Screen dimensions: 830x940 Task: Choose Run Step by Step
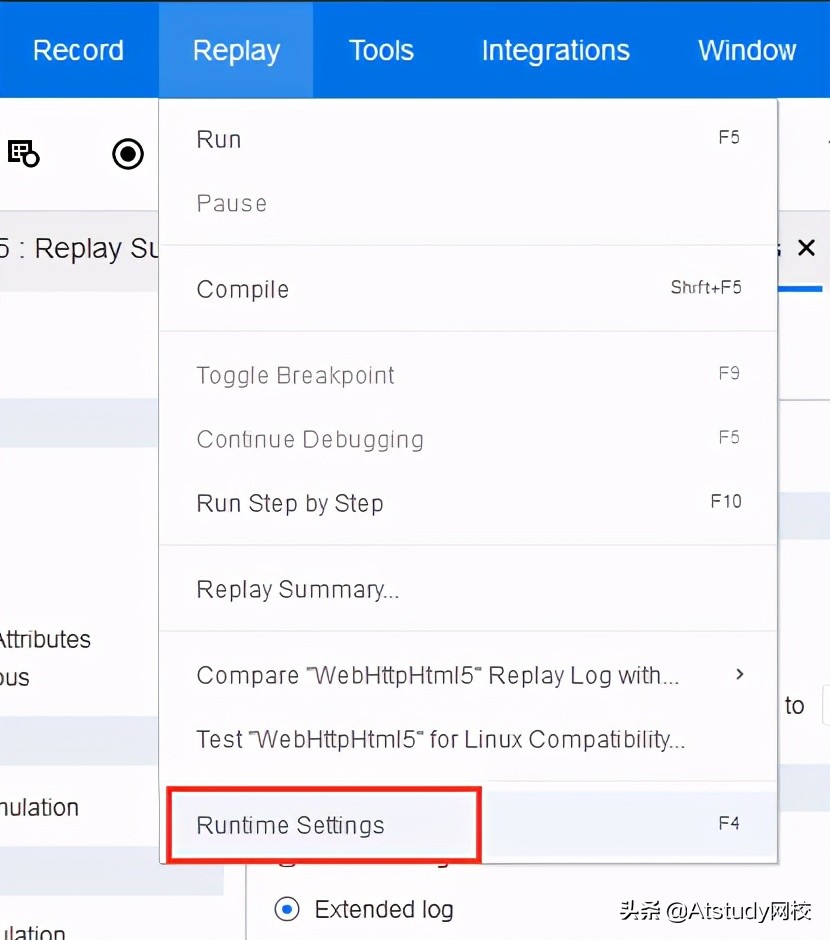pyautogui.click(x=468, y=502)
